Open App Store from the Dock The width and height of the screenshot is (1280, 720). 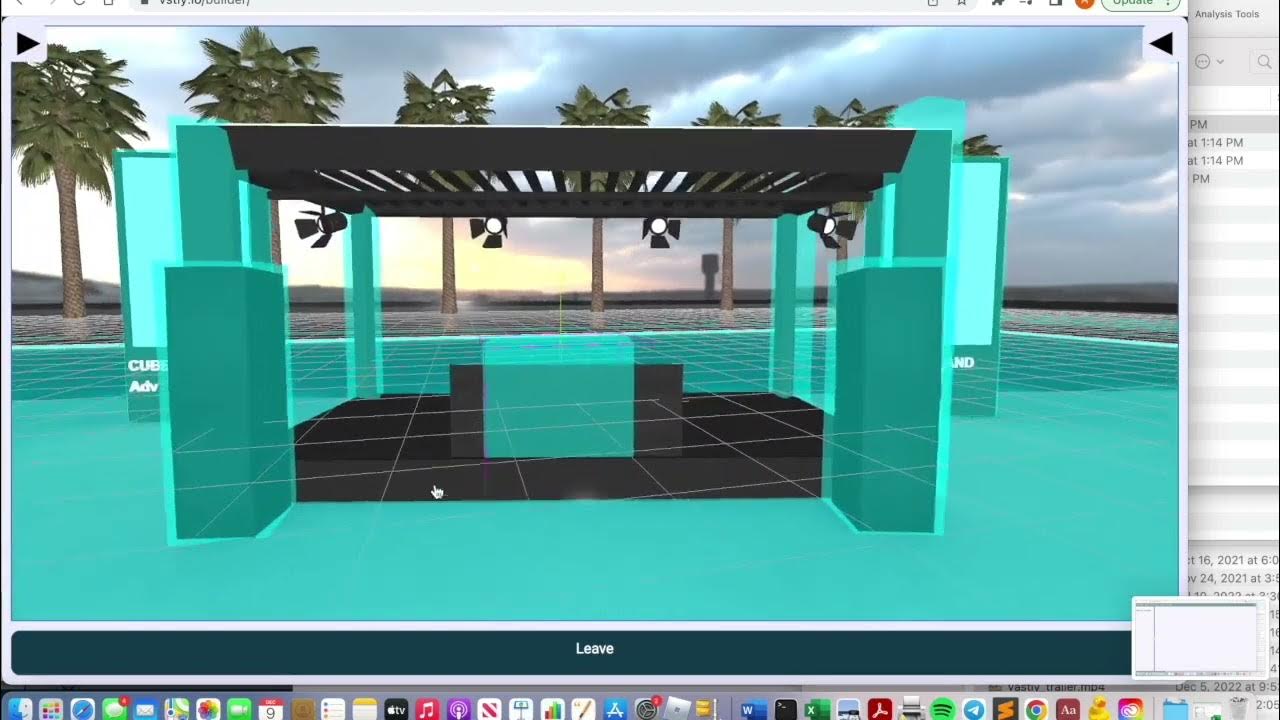614,709
